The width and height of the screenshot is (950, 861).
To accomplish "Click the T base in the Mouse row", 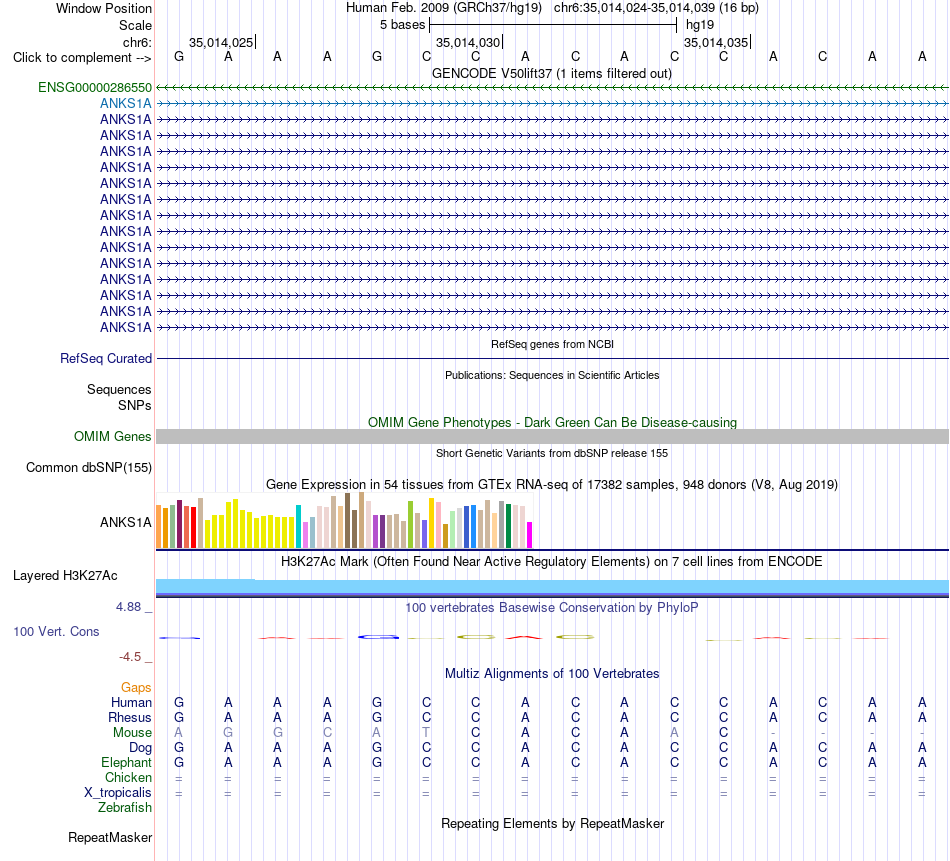I will click(x=426, y=733).
